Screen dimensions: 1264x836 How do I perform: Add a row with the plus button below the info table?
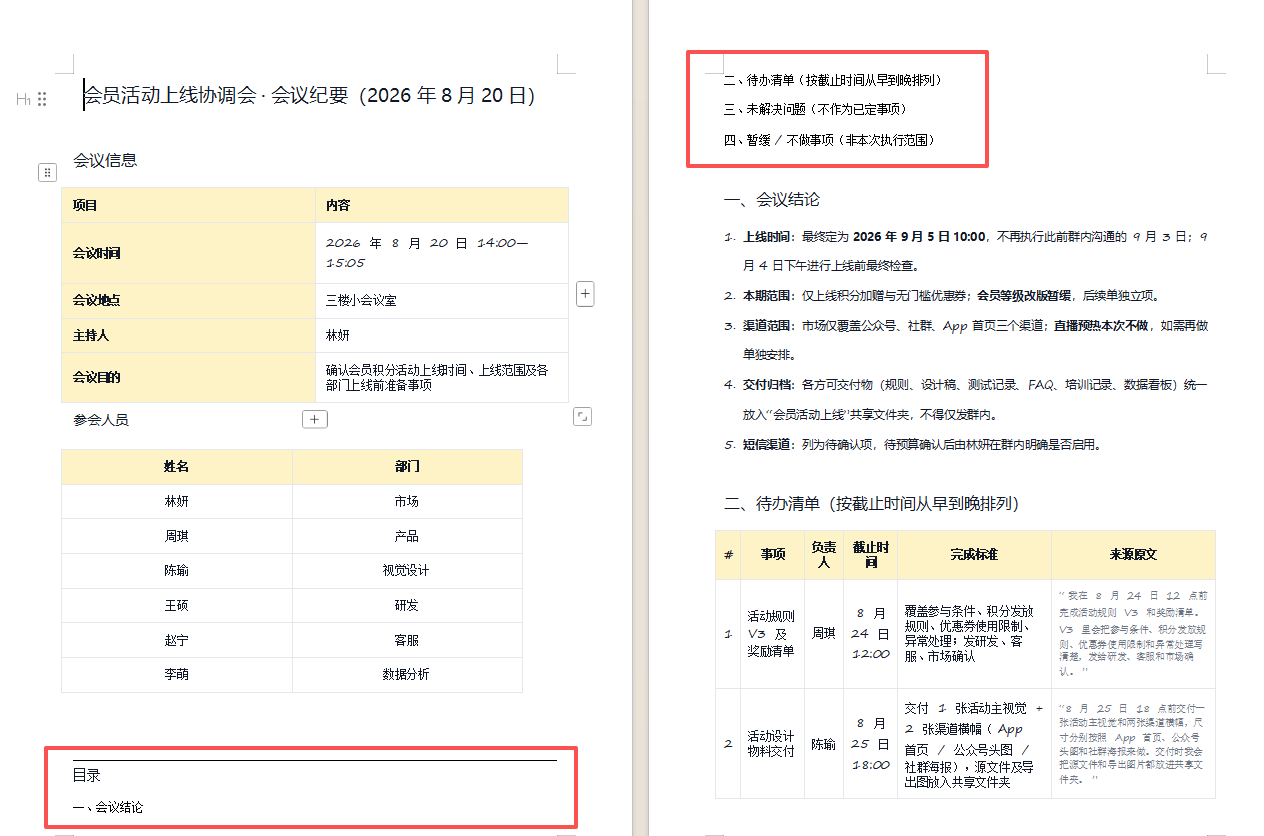click(x=314, y=419)
